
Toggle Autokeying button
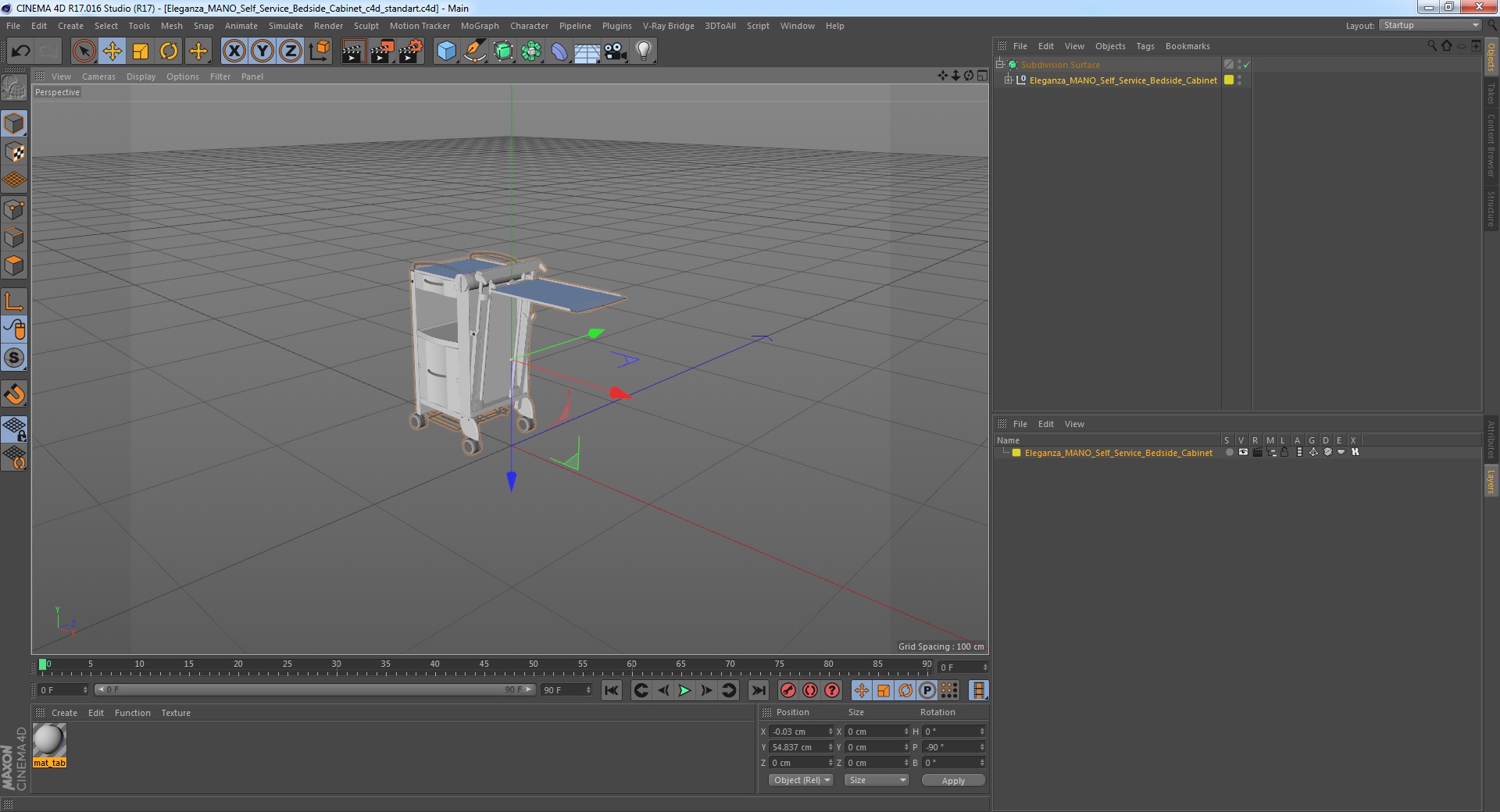pos(810,690)
